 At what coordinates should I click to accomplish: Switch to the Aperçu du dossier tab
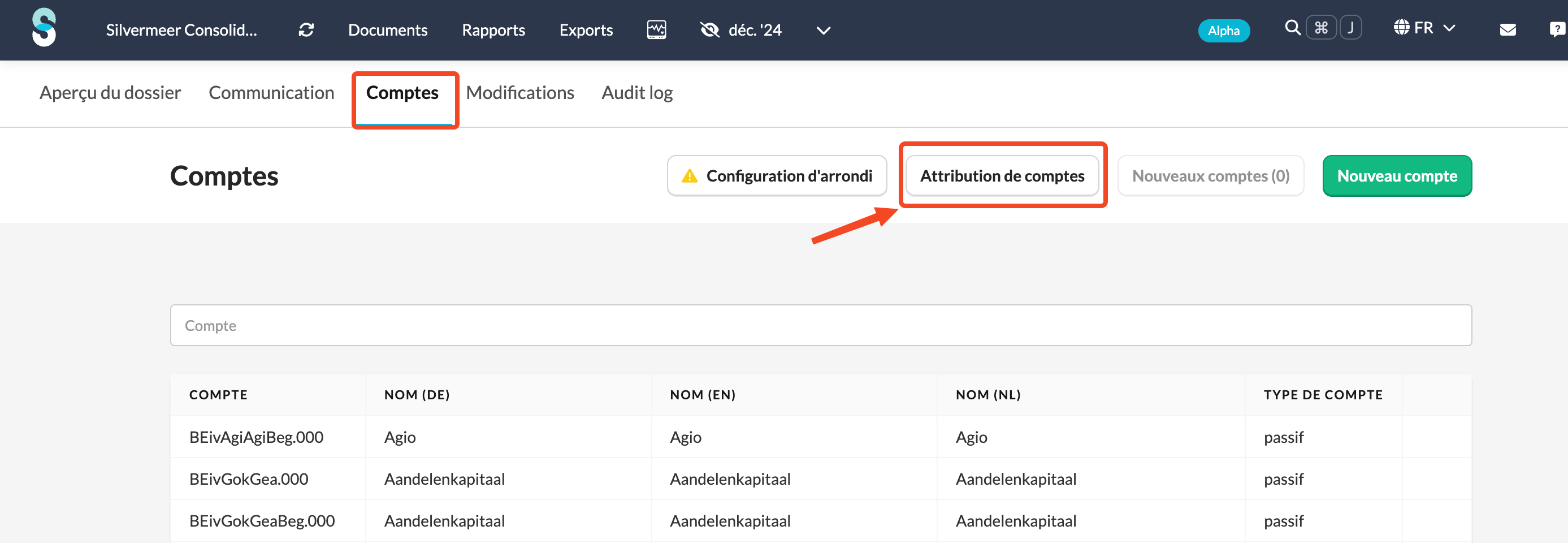(x=110, y=93)
